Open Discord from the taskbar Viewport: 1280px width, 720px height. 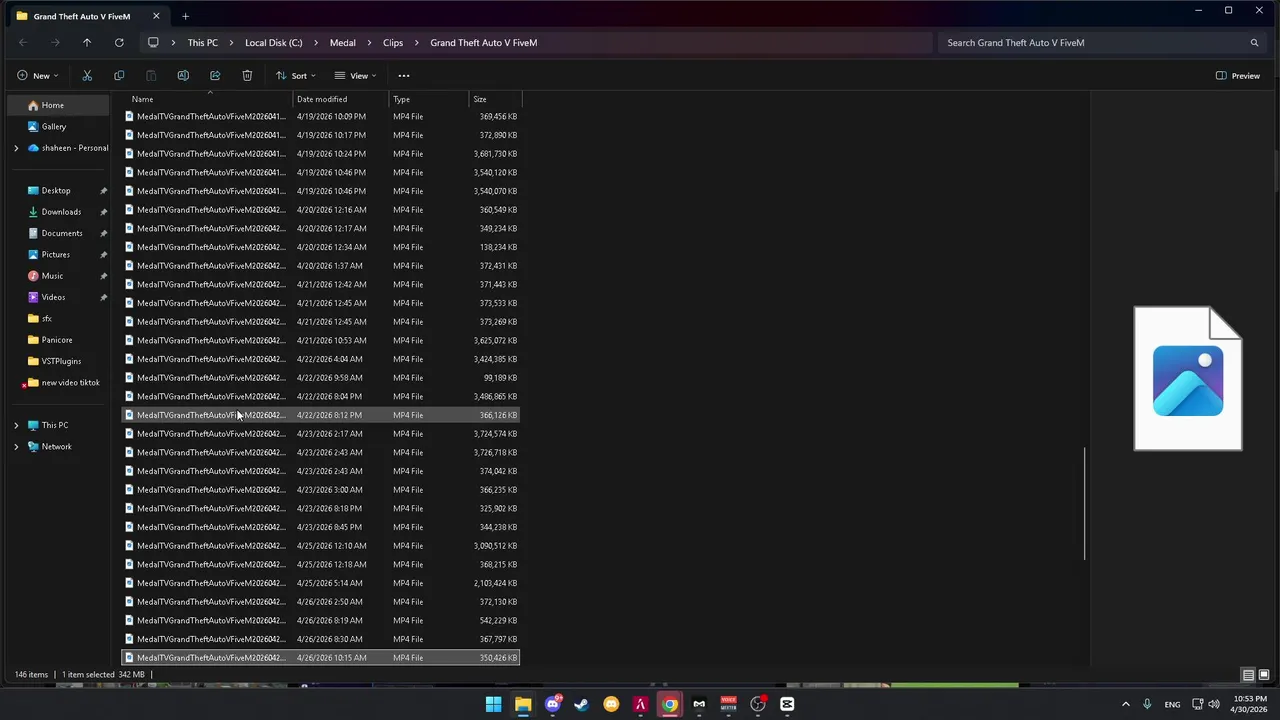552,704
